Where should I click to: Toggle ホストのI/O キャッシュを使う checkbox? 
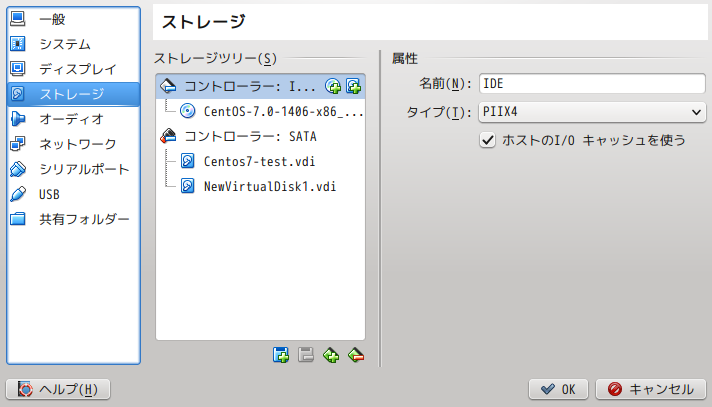(487, 140)
